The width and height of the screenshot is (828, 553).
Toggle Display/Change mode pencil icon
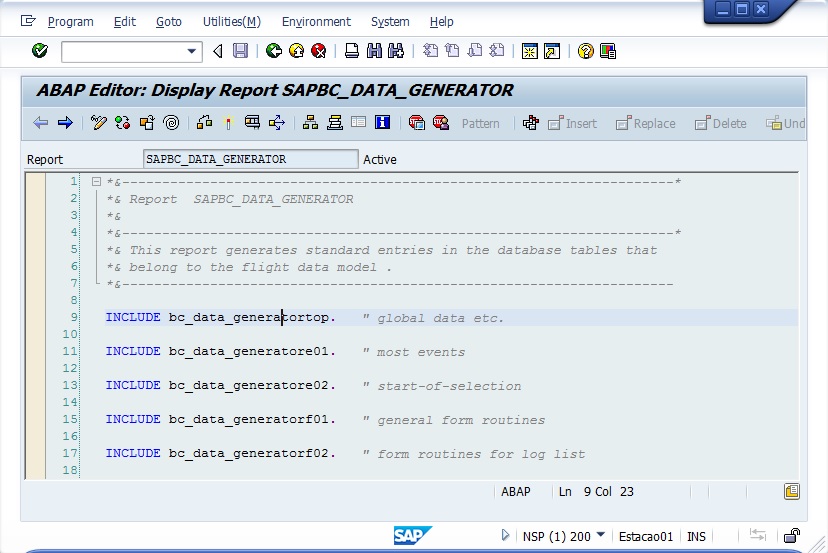(x=98, y=123)
